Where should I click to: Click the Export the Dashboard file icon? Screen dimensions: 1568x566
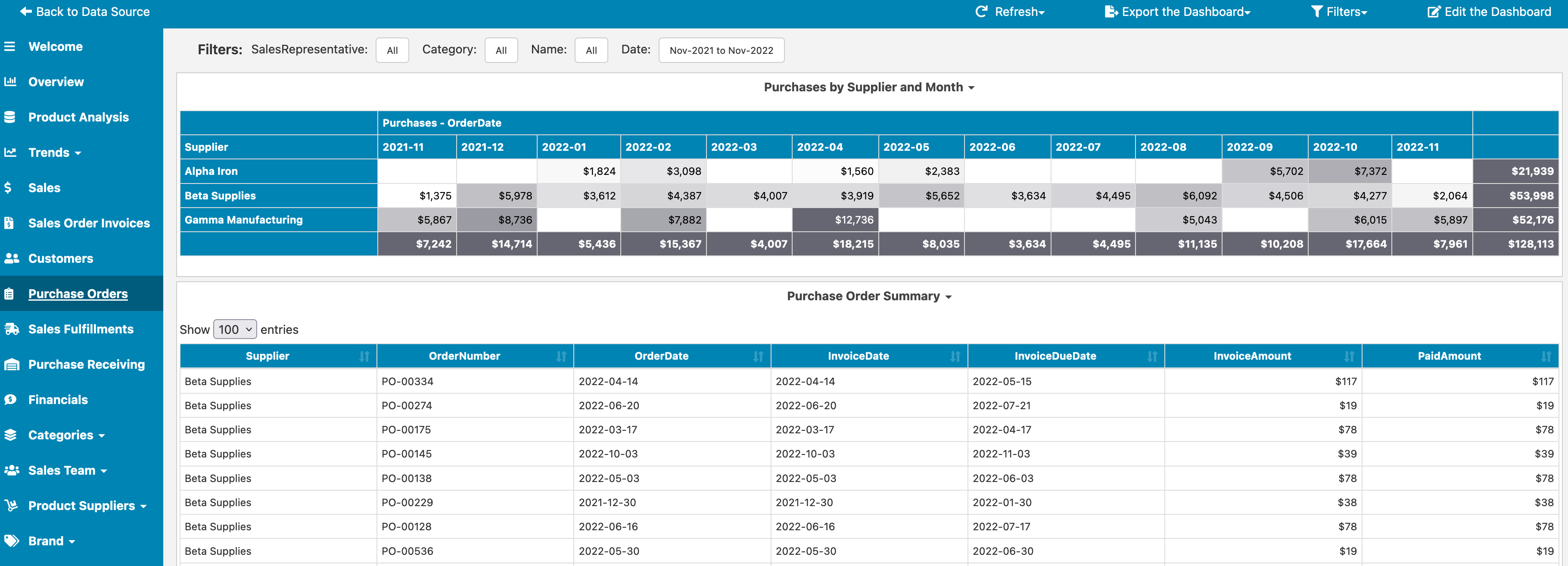1111,12
